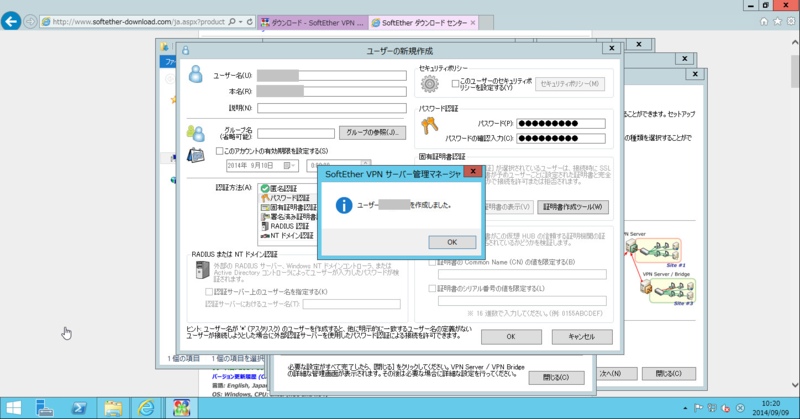Image resolution: width=800 pixels, height=419 pixels.
Task: Switch to ダウンロード - SoftEther VPN tab
Action: pos(313,22)
